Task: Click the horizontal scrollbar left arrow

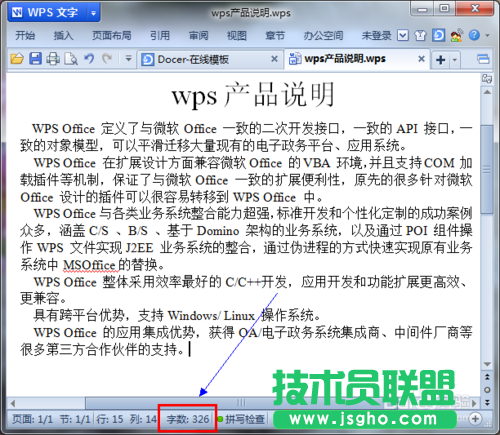Action: pos(13,403)
